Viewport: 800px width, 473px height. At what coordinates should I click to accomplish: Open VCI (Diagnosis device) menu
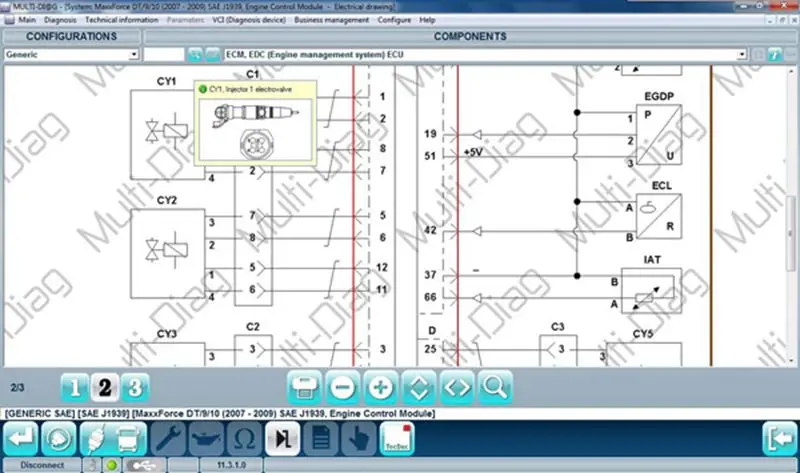[x=249, y=20]
